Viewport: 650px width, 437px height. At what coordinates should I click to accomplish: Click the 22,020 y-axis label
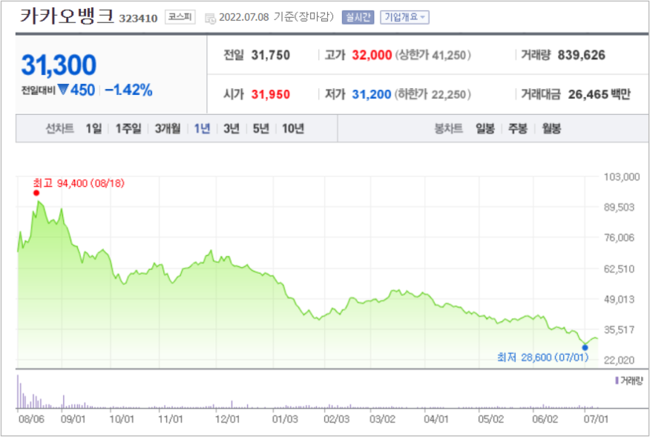619,360
